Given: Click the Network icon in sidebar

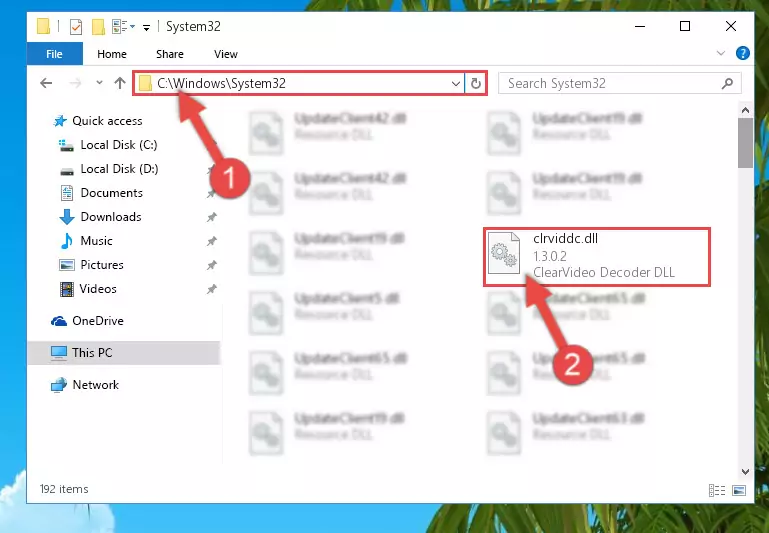Looking at the screenshot, I should (59, 385).
